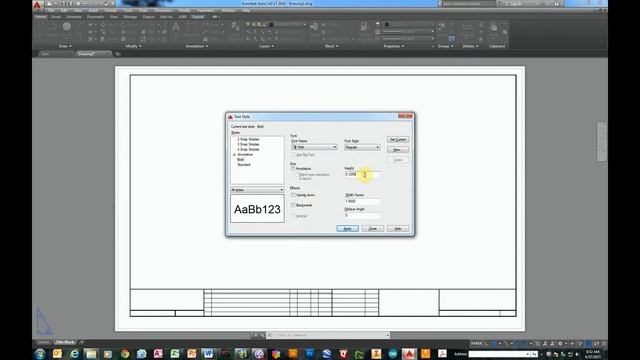Switch to the Manage ribbon tab
Image resolution: width=640 pixels, height=360 pixels.
130,17
